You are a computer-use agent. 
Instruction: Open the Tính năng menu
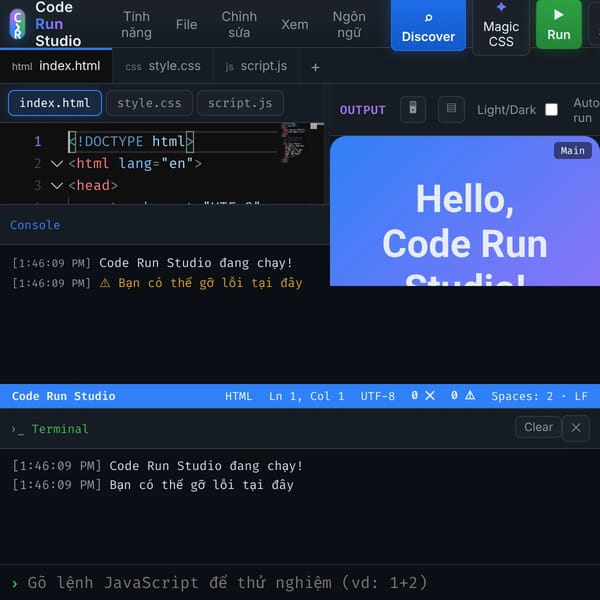coord(136,24)
